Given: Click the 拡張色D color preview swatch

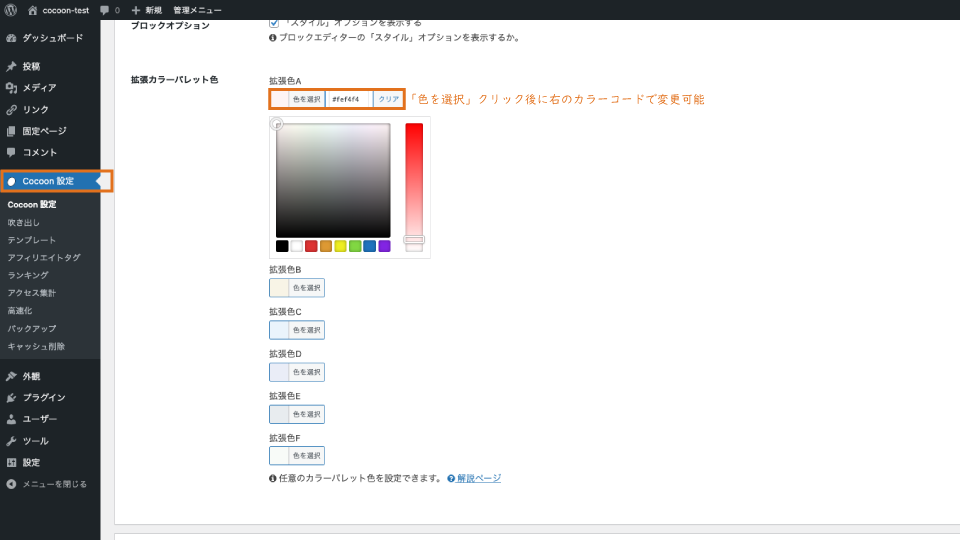Looking at the screenshot, I should click(279, 372).
